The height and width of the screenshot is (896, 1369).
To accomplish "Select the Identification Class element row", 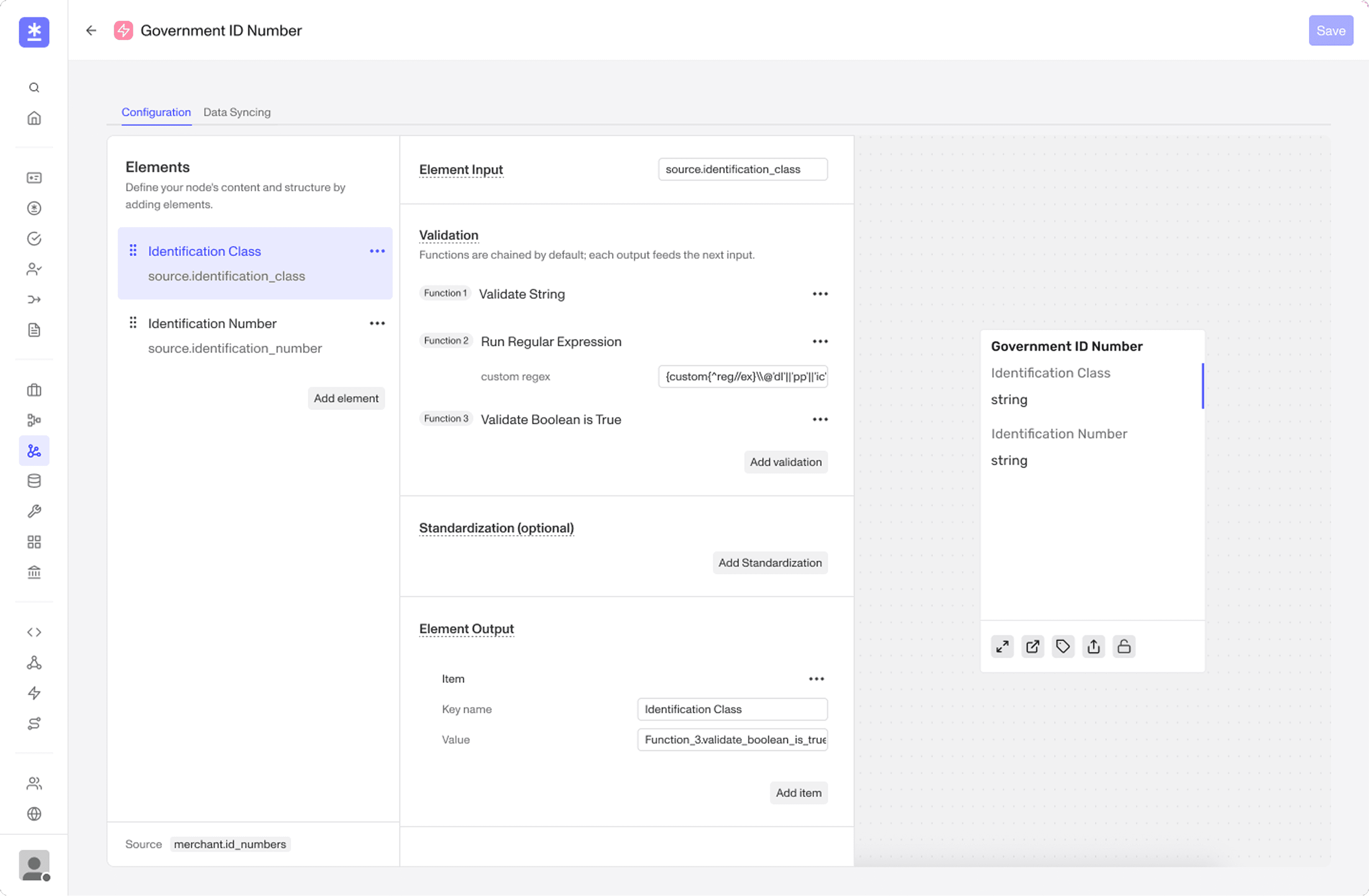I will [x=255, y=264].
